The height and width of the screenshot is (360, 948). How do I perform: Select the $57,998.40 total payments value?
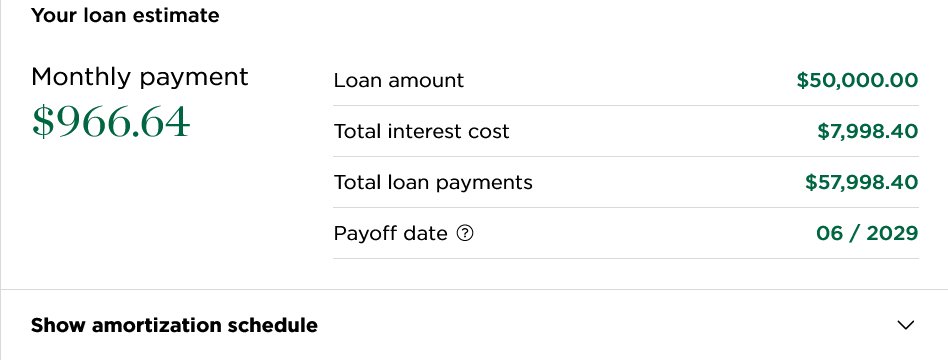pyautogui.click(x=862, y=182)
